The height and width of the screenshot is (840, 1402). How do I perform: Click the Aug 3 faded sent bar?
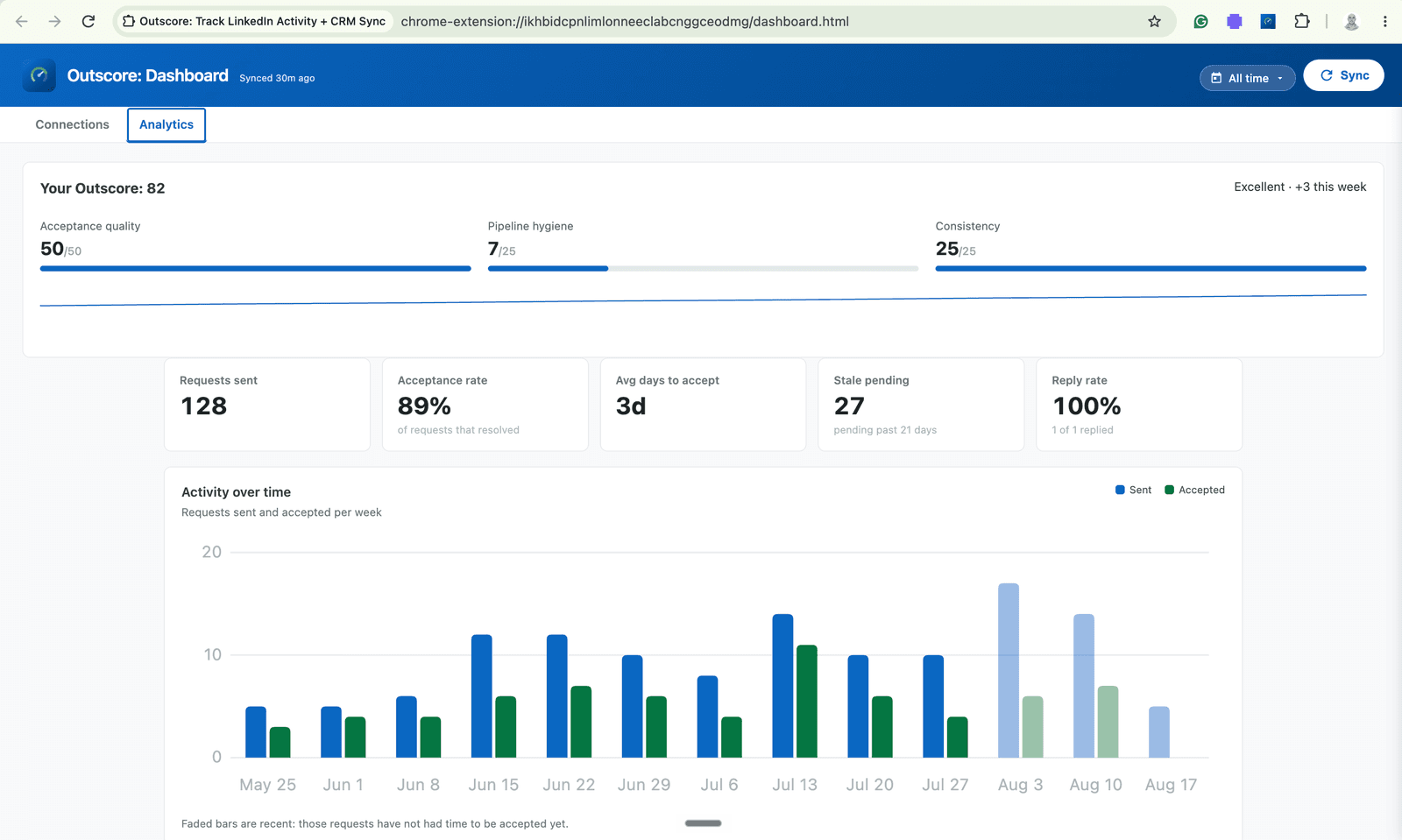tap(1009, 670)
